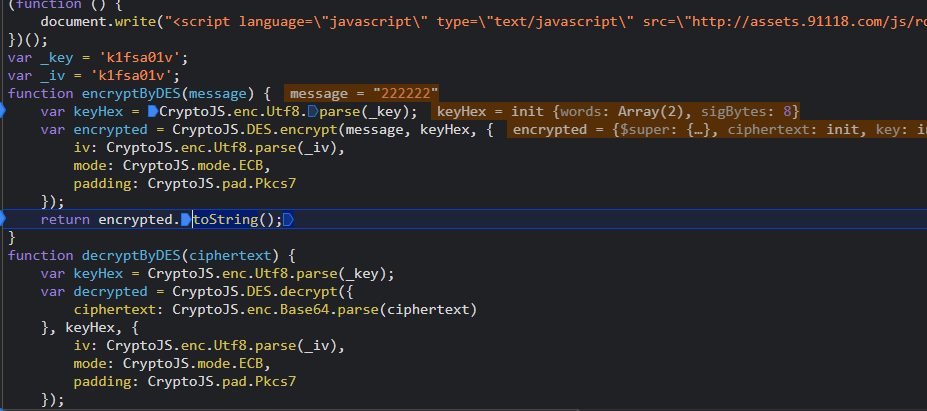Expand the keyHex = init inline value preview
The image size is (927, 411).
coord(617,112)
